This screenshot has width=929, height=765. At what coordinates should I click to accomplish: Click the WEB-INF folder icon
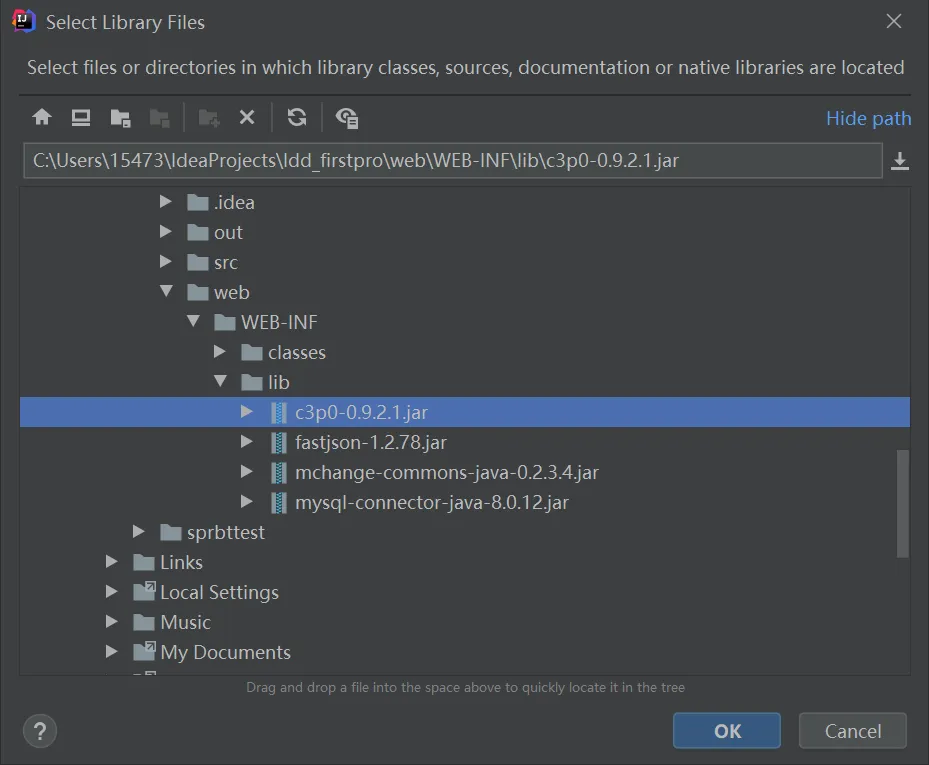(x=225, y=322)
